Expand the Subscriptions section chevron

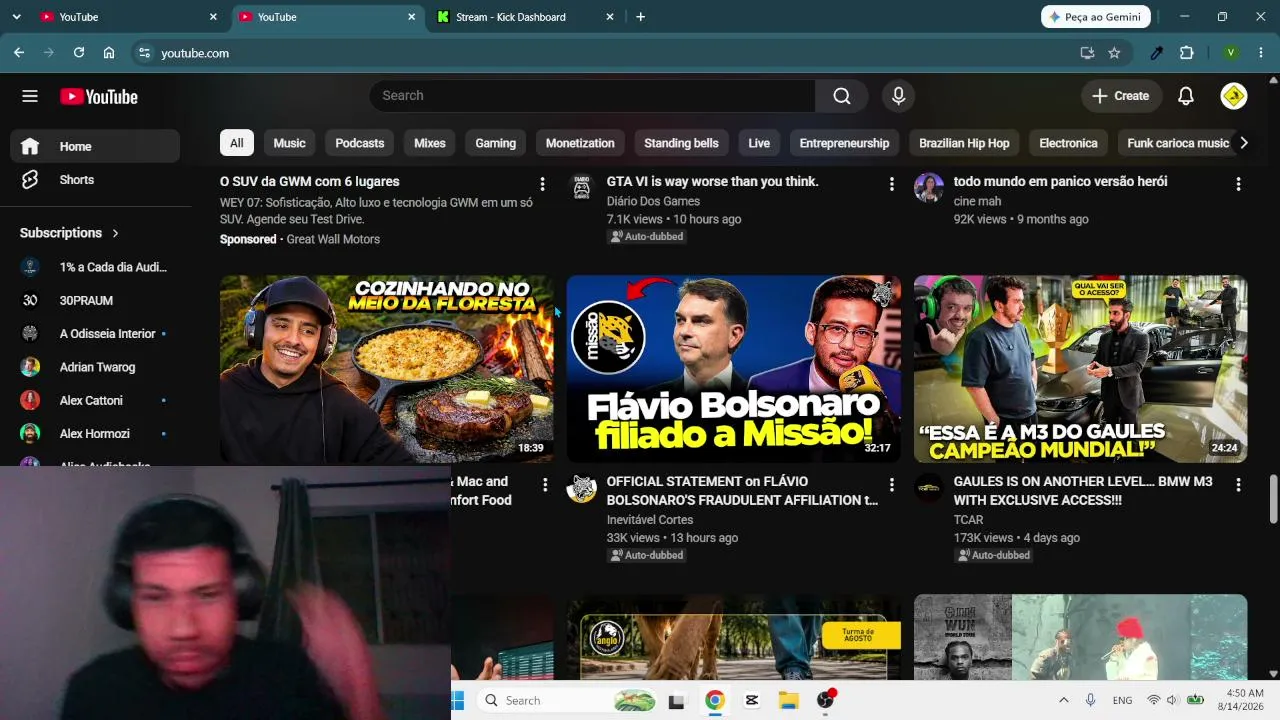(x=115, y=233)
